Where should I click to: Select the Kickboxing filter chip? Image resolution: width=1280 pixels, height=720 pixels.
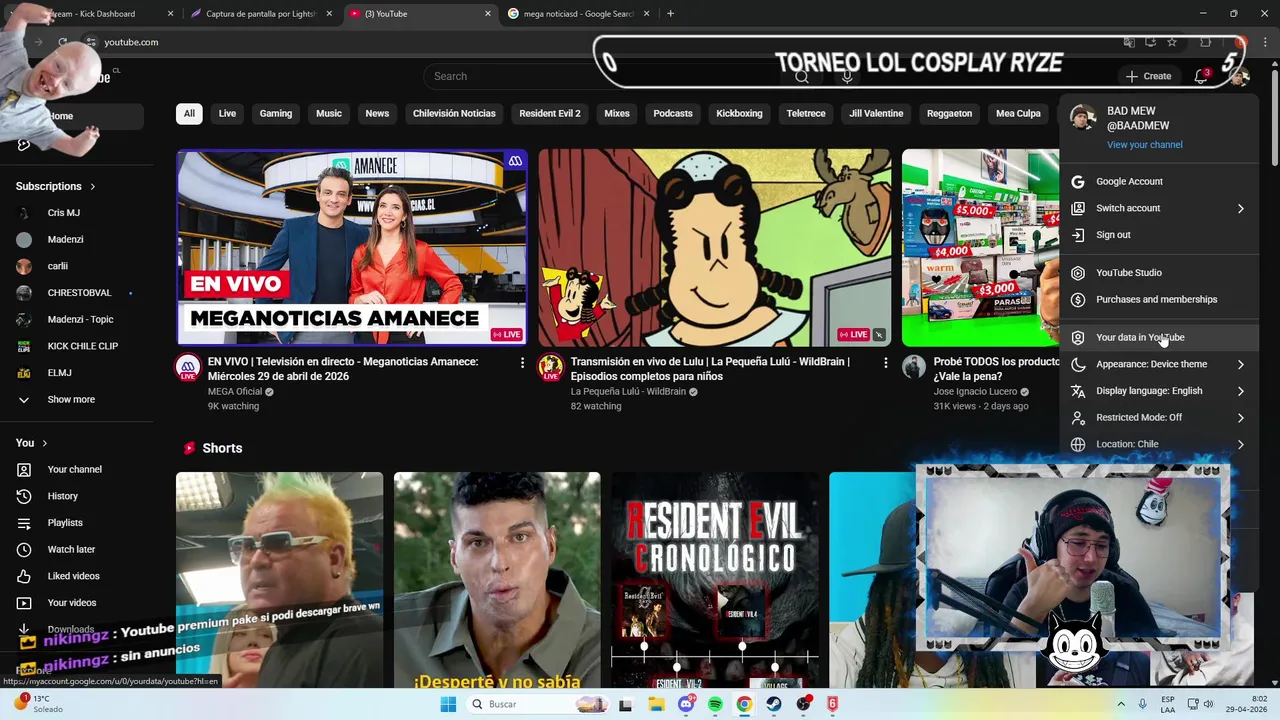click(739, 113)
